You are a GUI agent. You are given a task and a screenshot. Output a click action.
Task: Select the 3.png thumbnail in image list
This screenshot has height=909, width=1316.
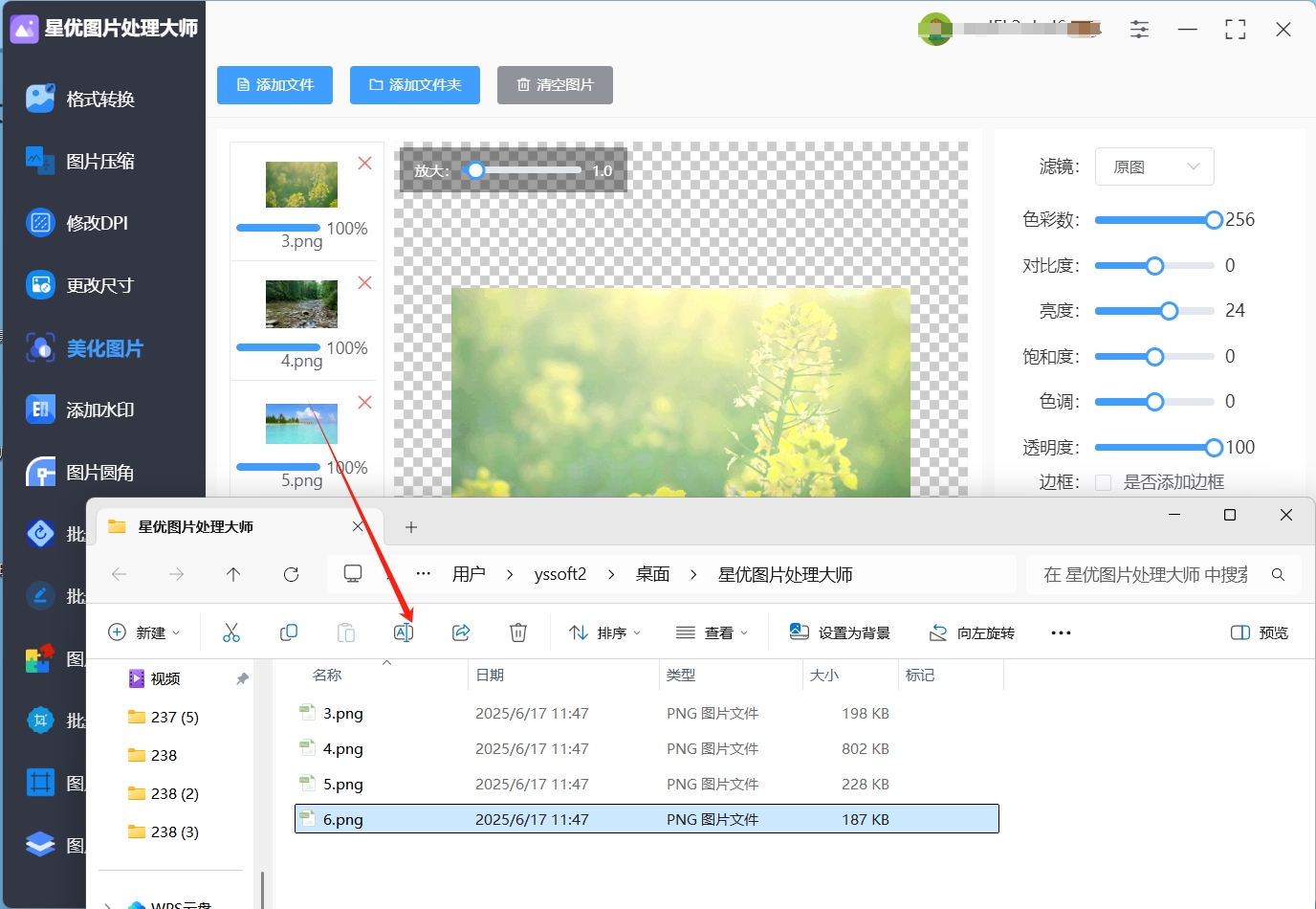click(301, 185)
